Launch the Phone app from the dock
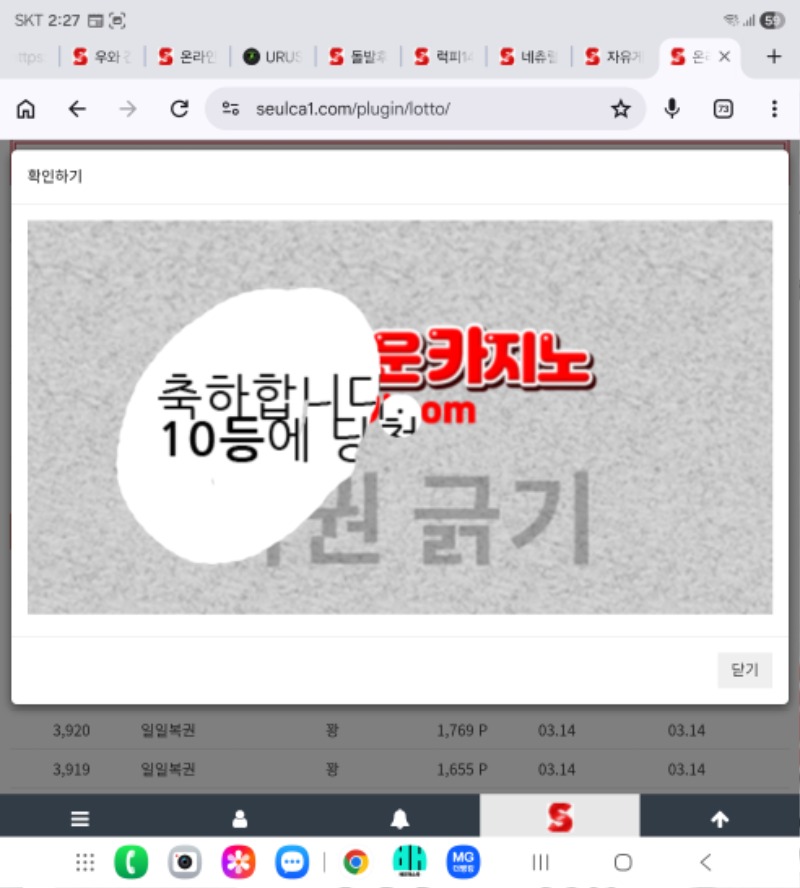Image resolution: width=800 pixels, height=888 pixels. point(131,862)
